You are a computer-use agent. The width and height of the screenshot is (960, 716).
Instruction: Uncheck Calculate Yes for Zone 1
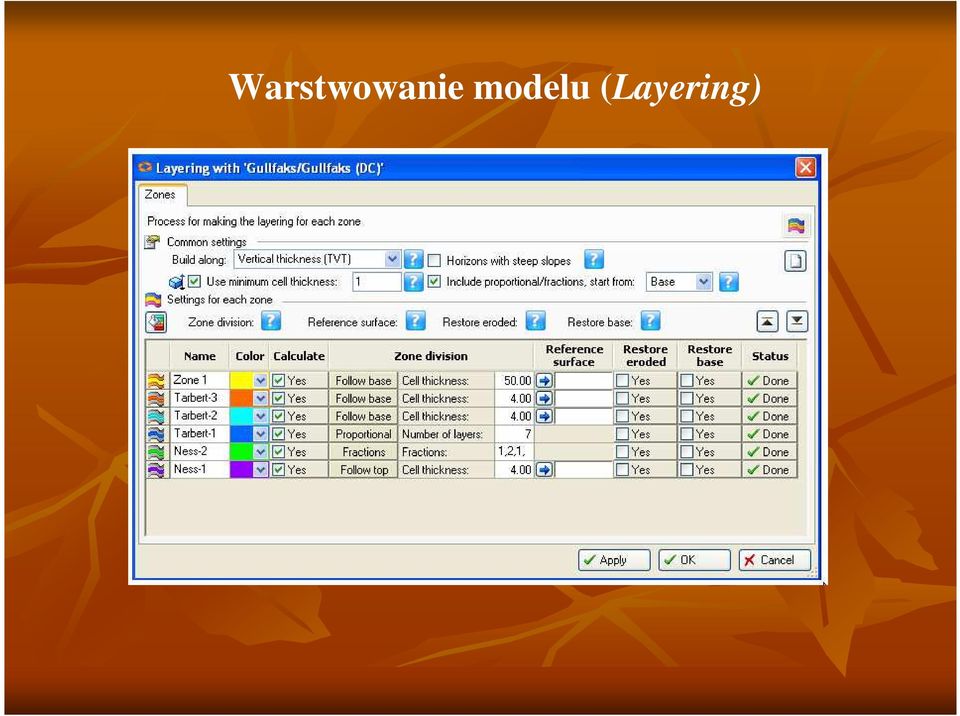(279, 380)
